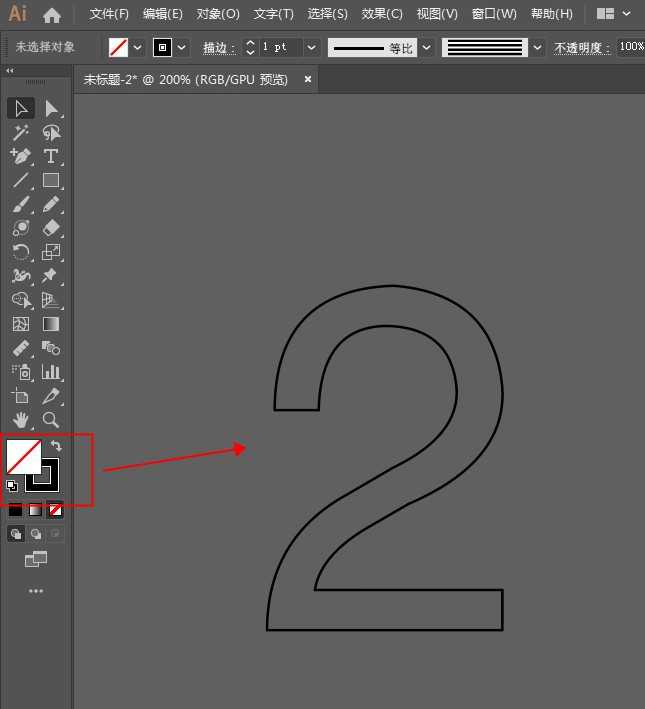Viewport: 645px width, 709px height.
Task: Select the Perspective Grid tool
Action: tap(51, 300)
